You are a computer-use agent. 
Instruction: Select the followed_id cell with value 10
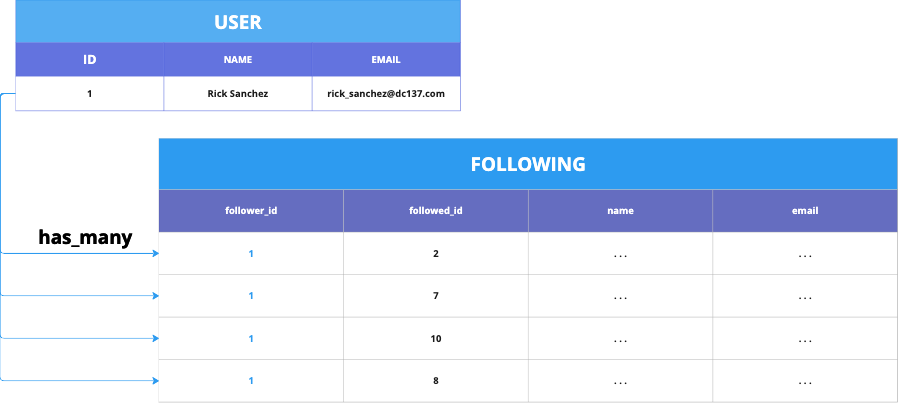point(436,339)
